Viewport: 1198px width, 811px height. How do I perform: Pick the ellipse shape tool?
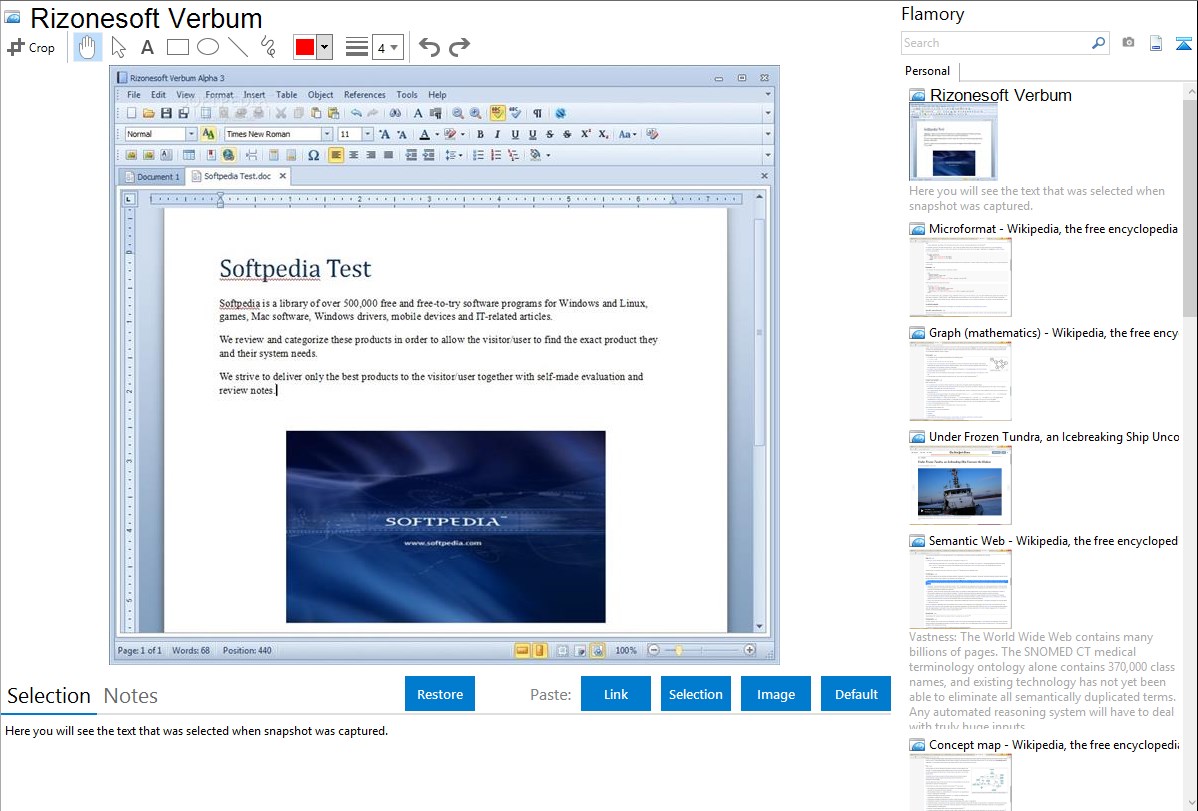208,47
